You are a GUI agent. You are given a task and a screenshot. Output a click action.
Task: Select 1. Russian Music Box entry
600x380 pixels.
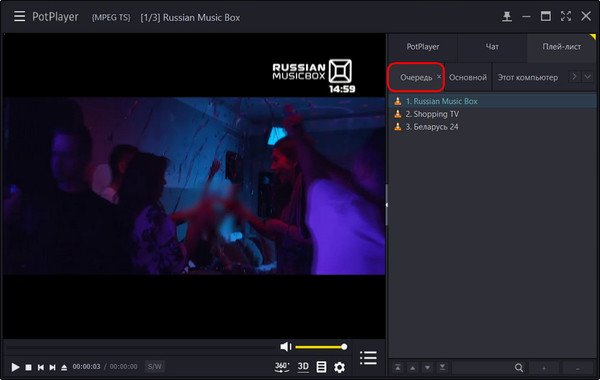coord(492,101)
